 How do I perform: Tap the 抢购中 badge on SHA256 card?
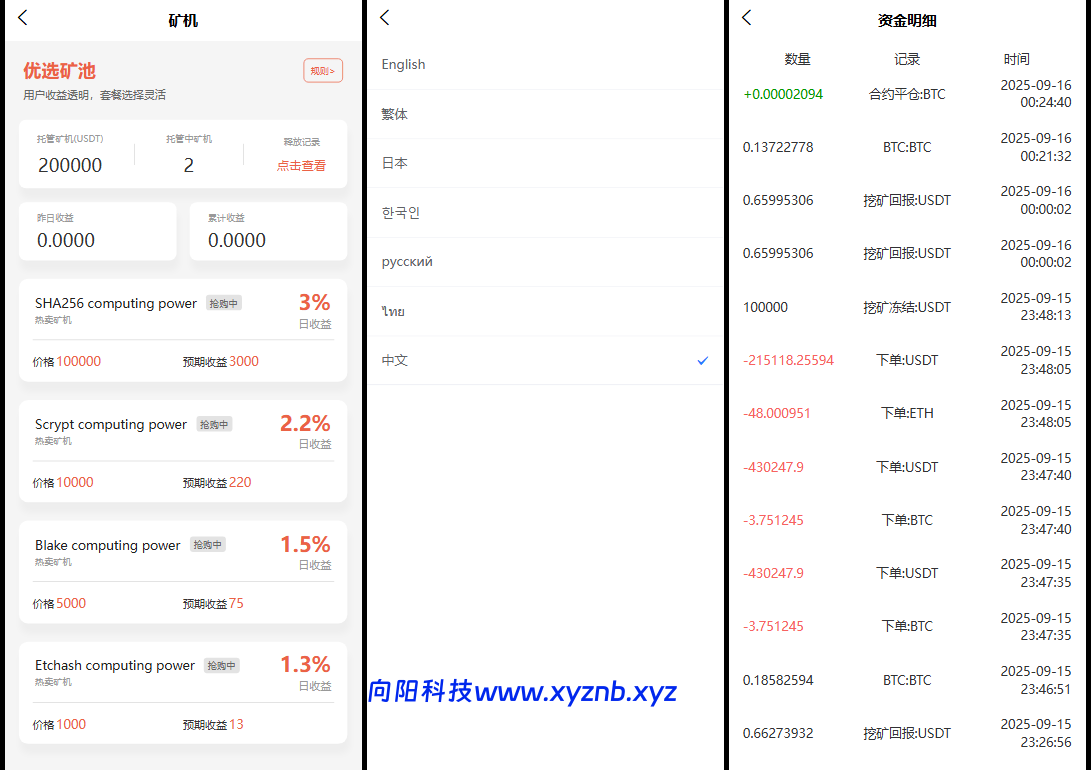pyautogui.click(x=221, y=303)
